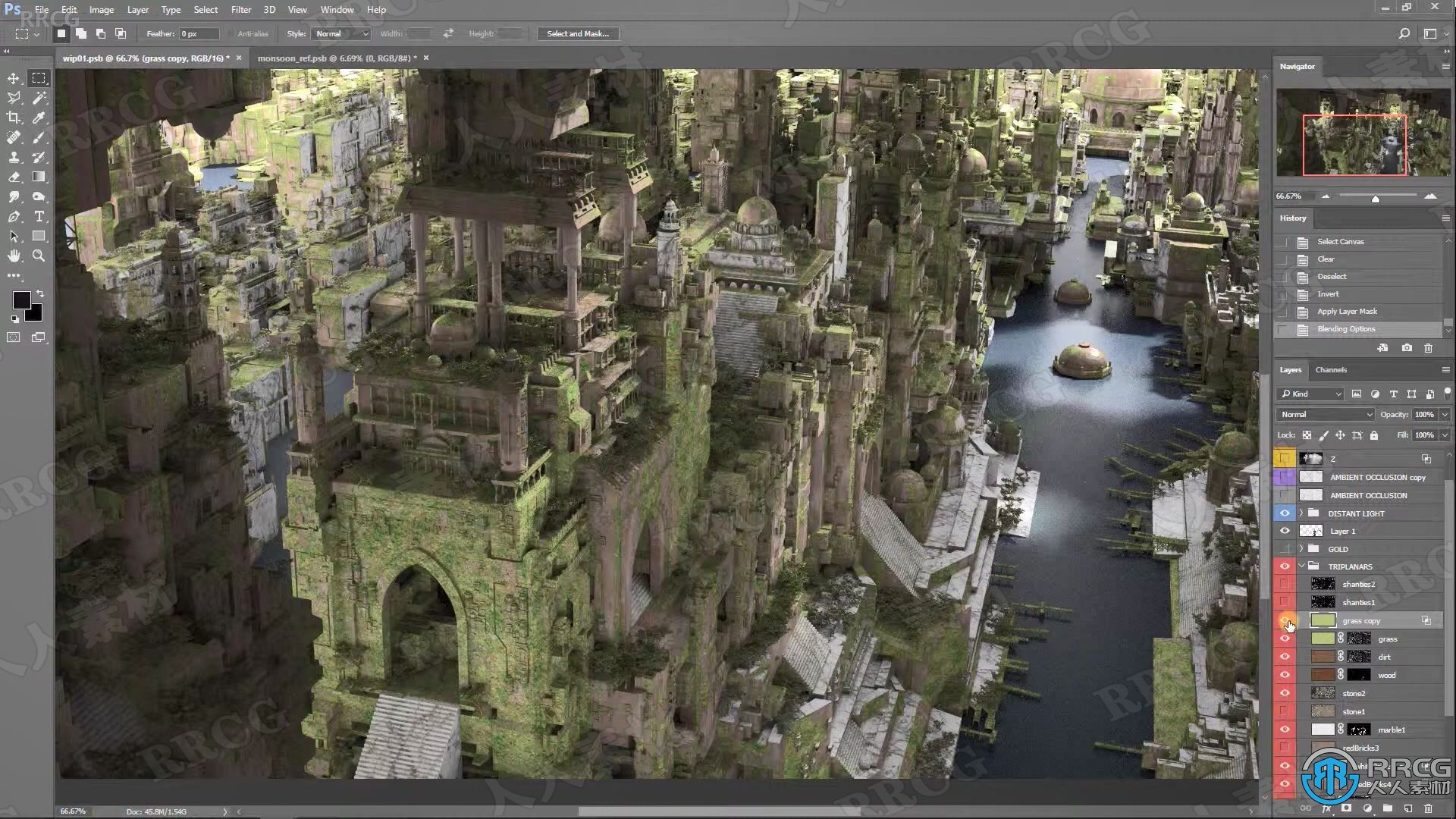Select the Polygonal Lasso tool
Viewport: 1456px width, 819px height.
click(14, 98)
